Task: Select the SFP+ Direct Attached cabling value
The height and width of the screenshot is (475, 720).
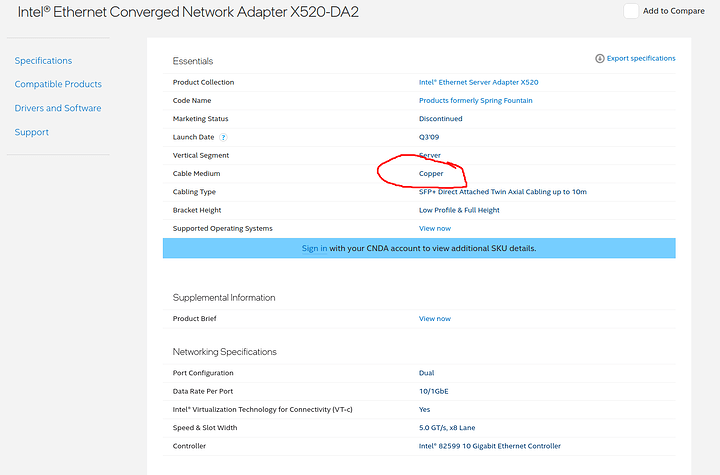Action: 502,192
